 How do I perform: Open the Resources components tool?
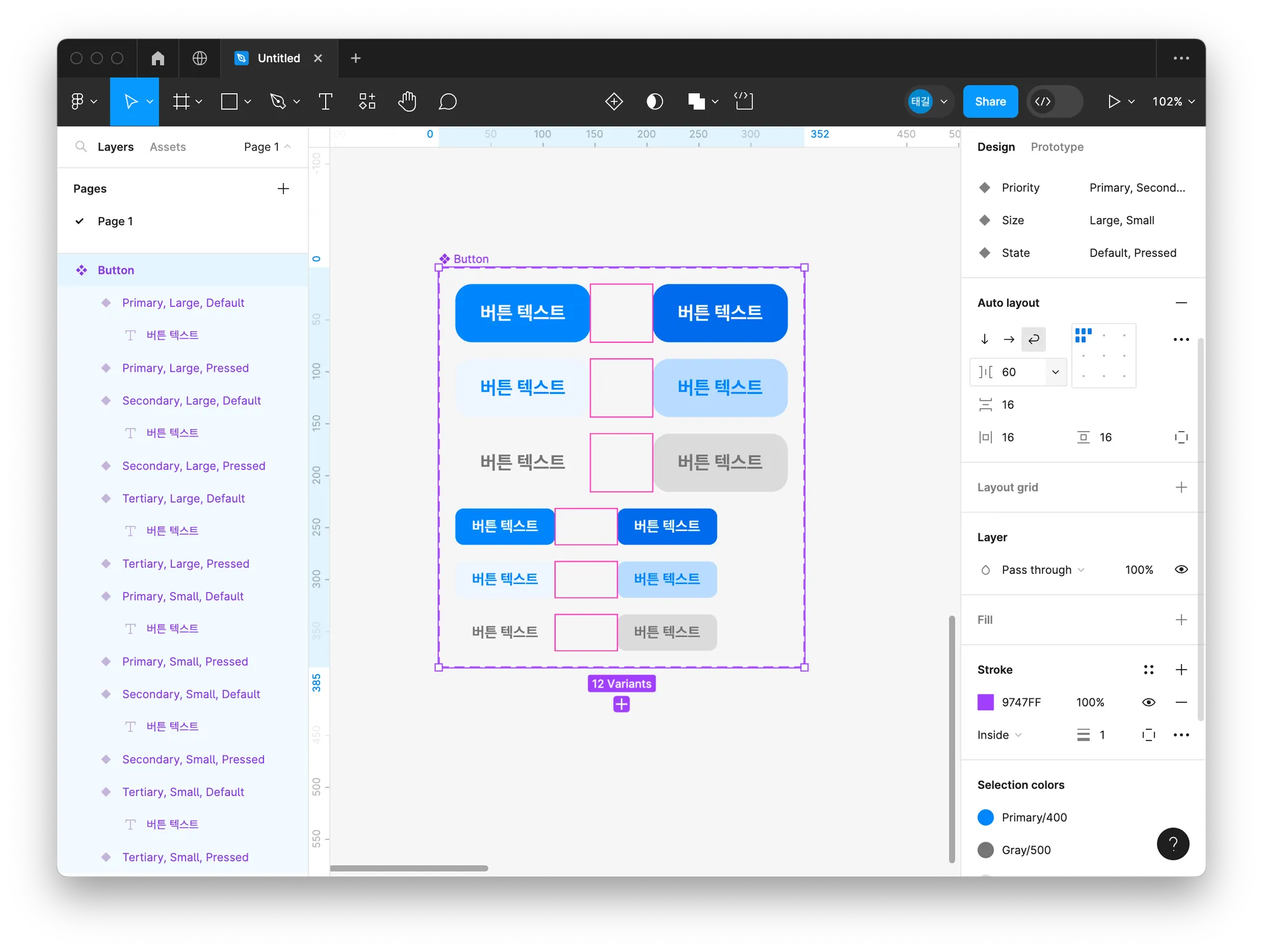[x=367, y=102]
